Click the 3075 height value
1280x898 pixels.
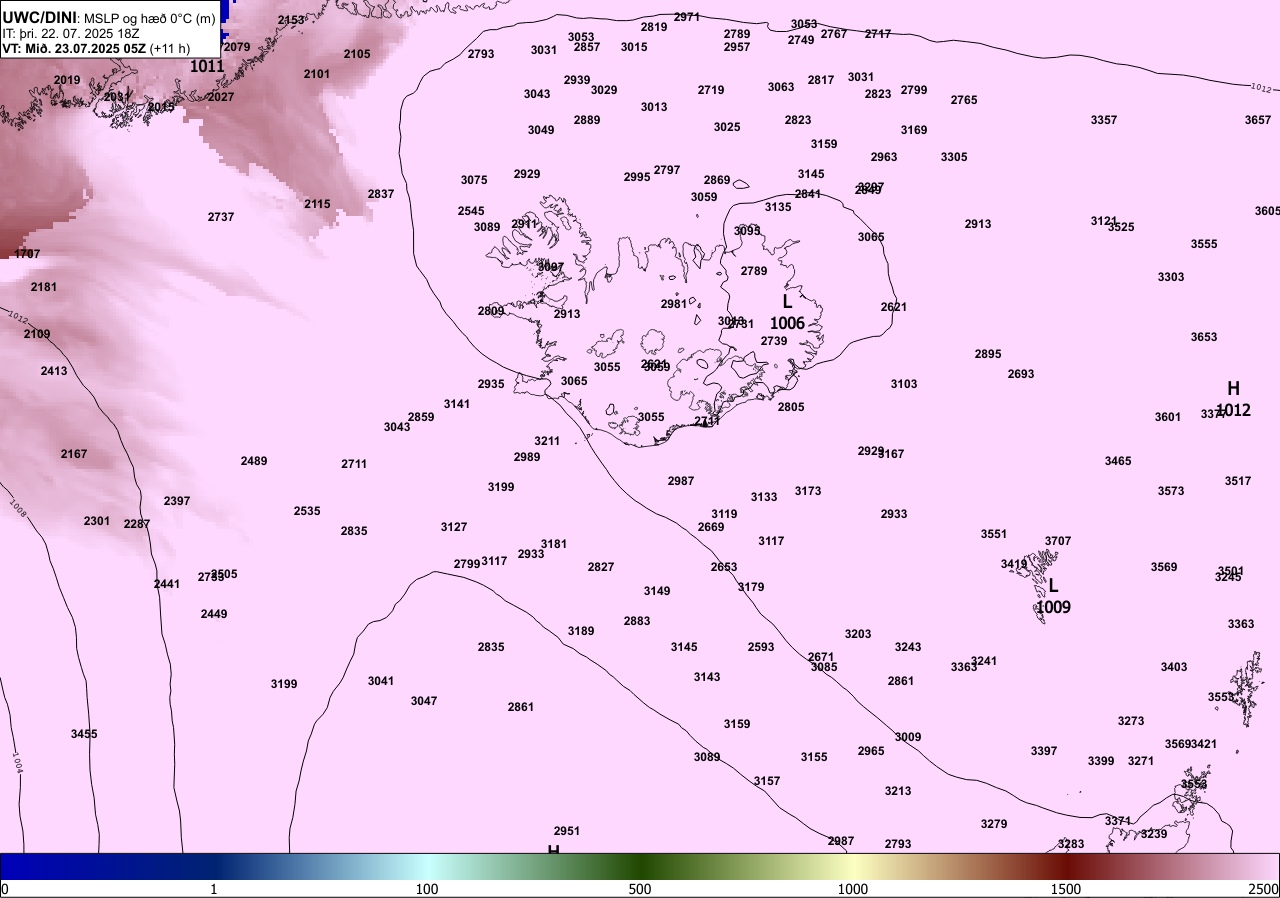tap(474, 180)
